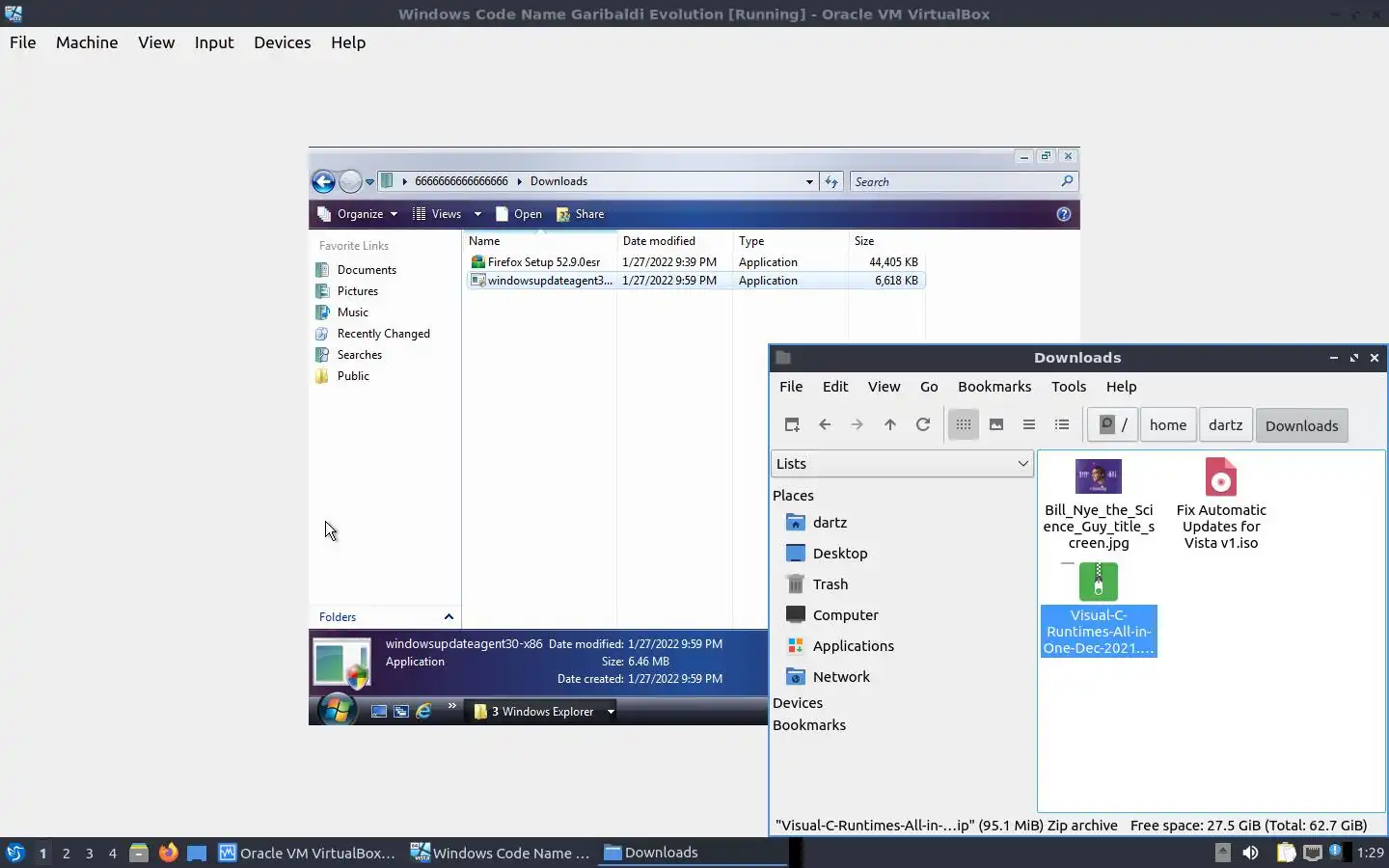This screenshot has height=868, width=1389.
Task: Click the Explorer Forward arrow button
Action: coord(350,181)
